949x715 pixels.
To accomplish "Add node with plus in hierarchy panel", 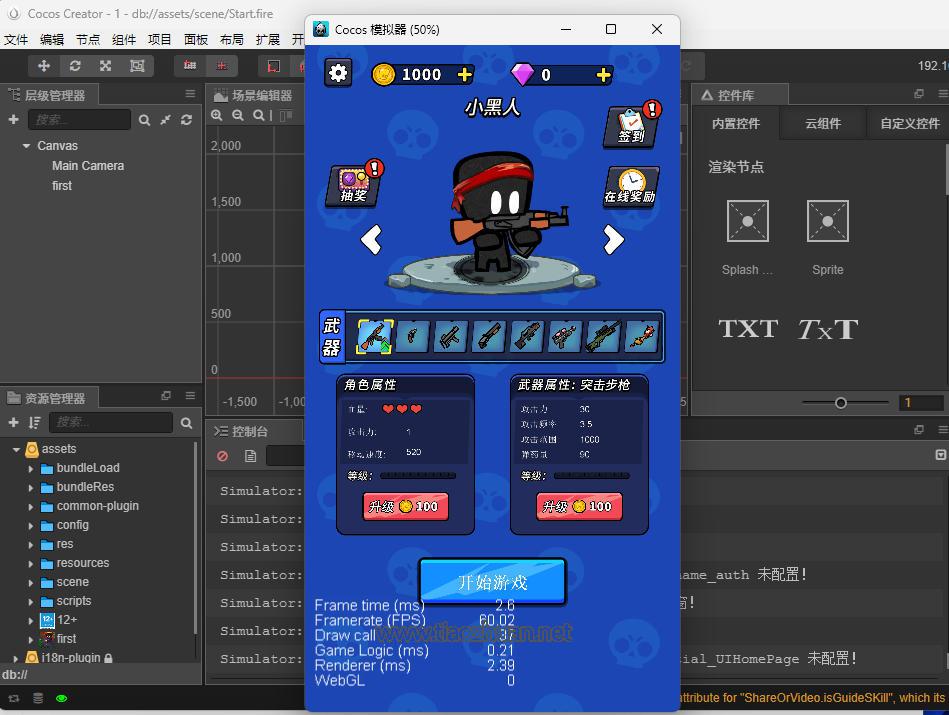I will [x=13, y=119].
